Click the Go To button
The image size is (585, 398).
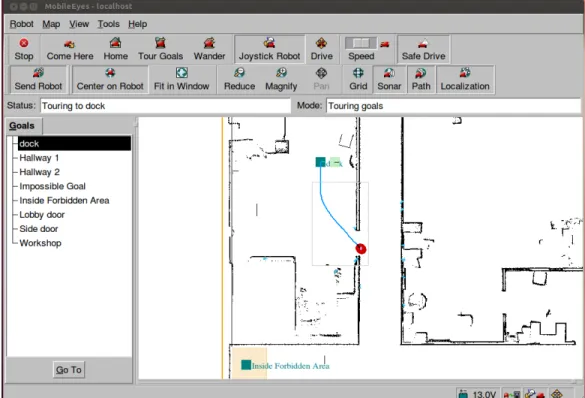tap(69, 370)
